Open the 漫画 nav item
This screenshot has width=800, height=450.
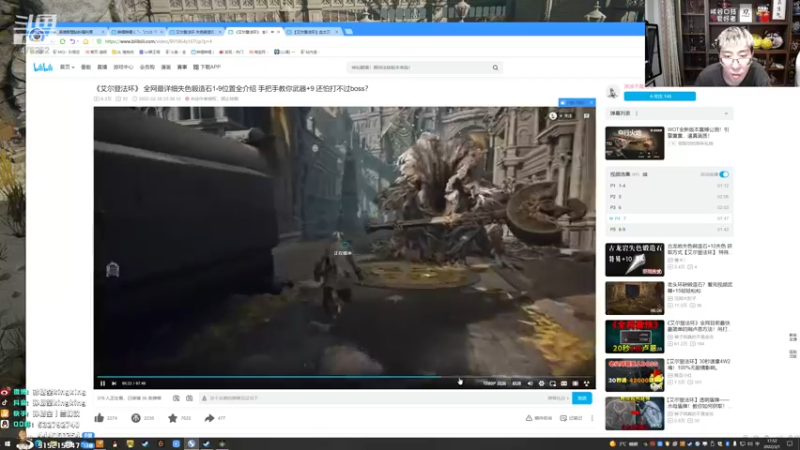pyautogui.click(x=166, y=67)
